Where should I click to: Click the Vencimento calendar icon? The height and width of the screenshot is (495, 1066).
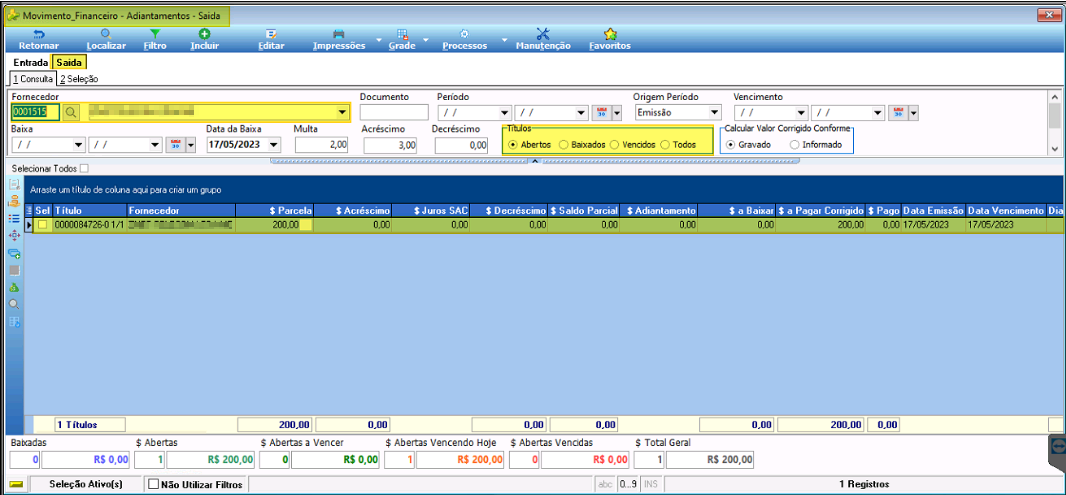tap(899, 113)
